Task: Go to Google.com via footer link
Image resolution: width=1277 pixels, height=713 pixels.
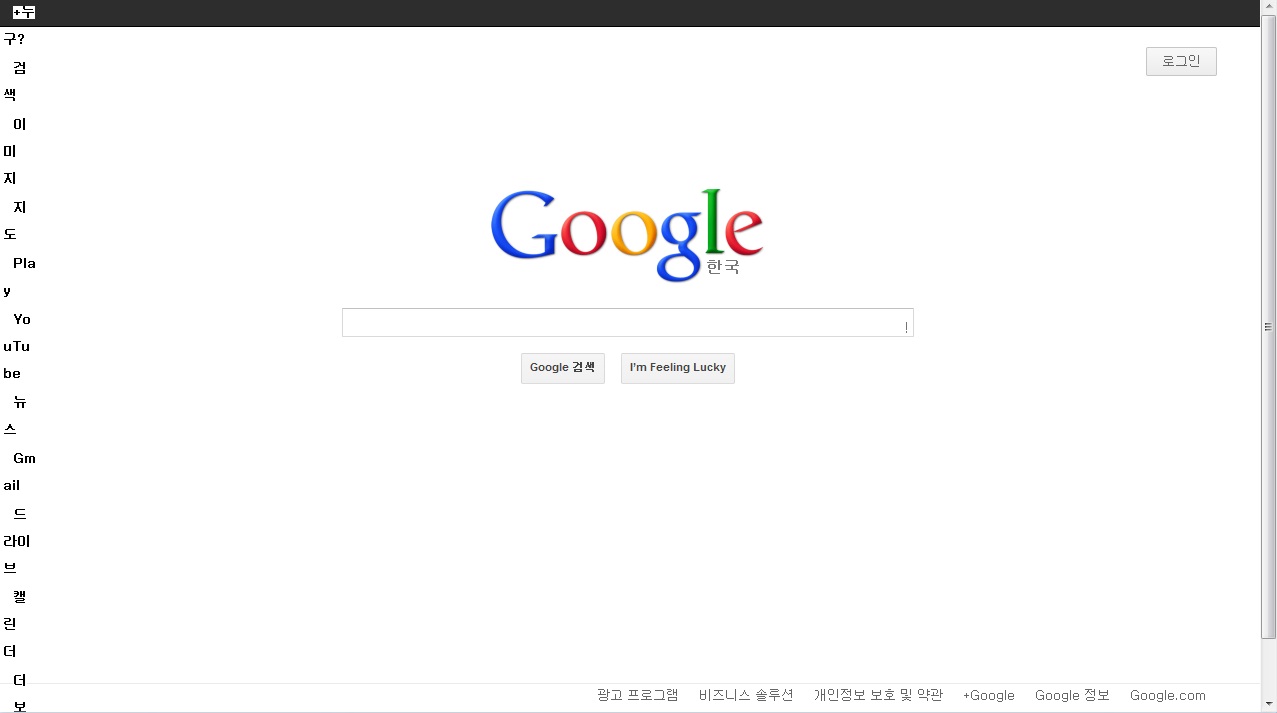Action: pyautogui.click(x=1168, y=695)
